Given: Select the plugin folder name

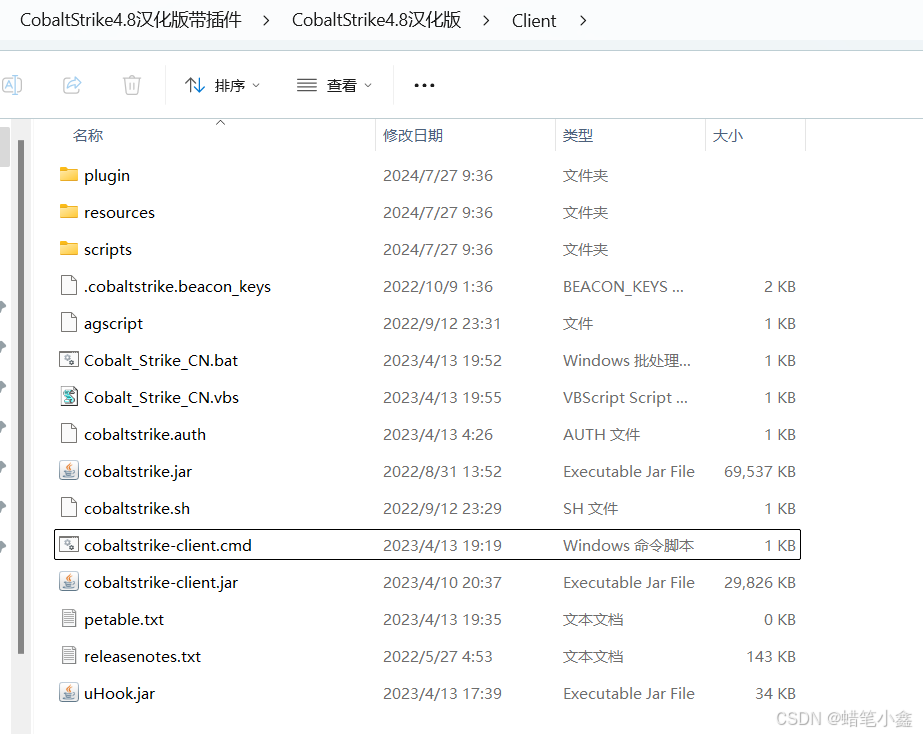Looking at the screenshot, I should [107, 176].
